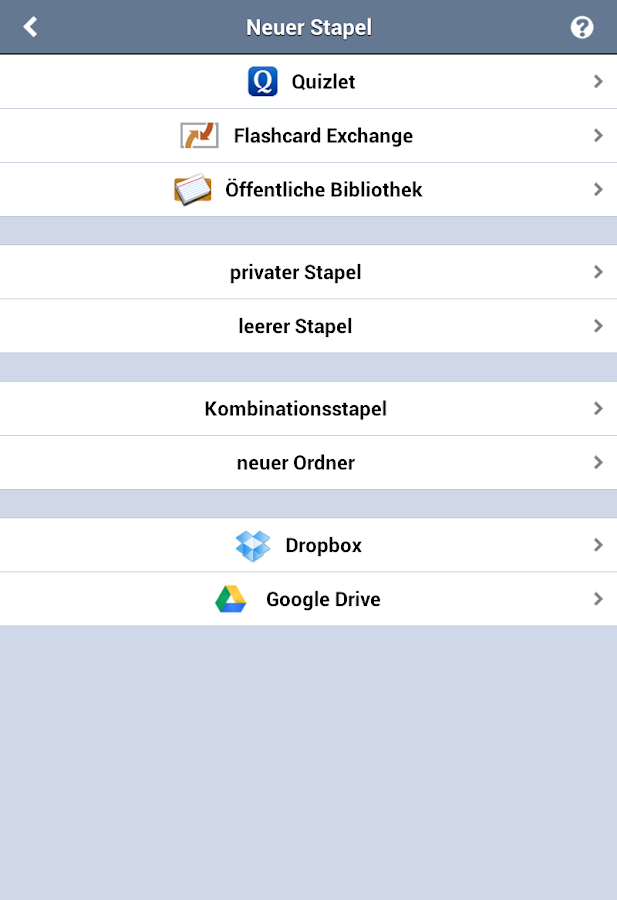This screenshot has height=900, width=617.
Task: Tap the Öffentliche Bibliothek card stack icon
Action: click(x=193, y=189)
